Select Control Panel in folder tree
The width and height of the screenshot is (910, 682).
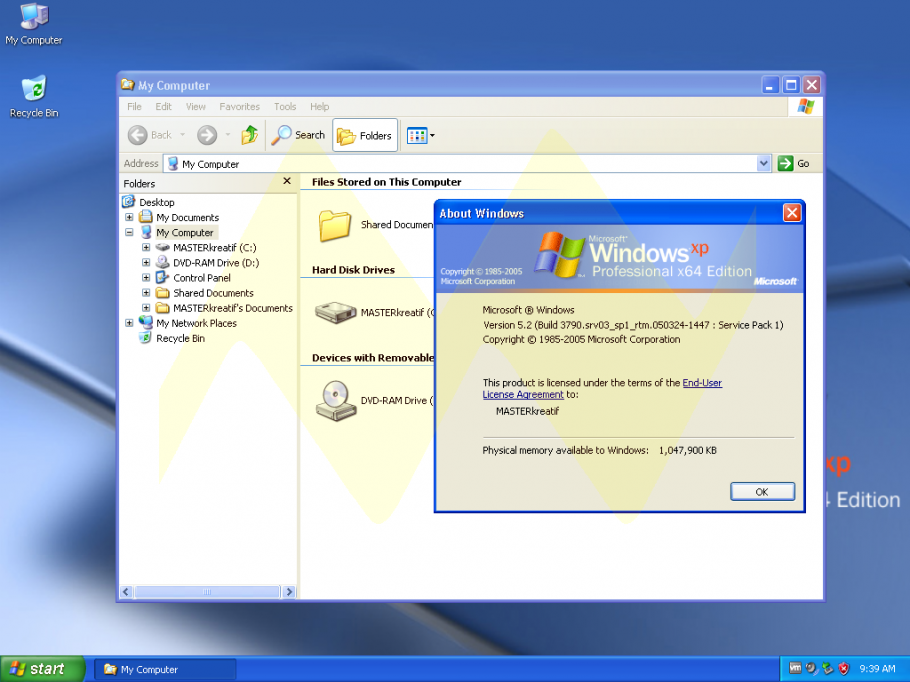pos(202,278)
